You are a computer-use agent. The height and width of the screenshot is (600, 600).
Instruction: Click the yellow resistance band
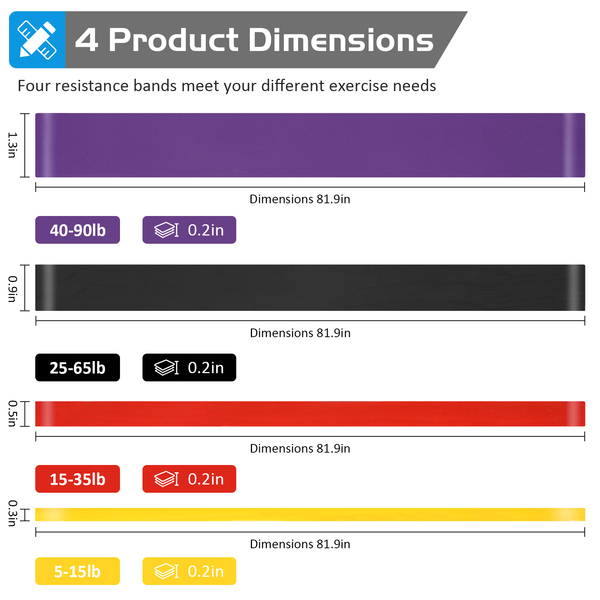310,514
